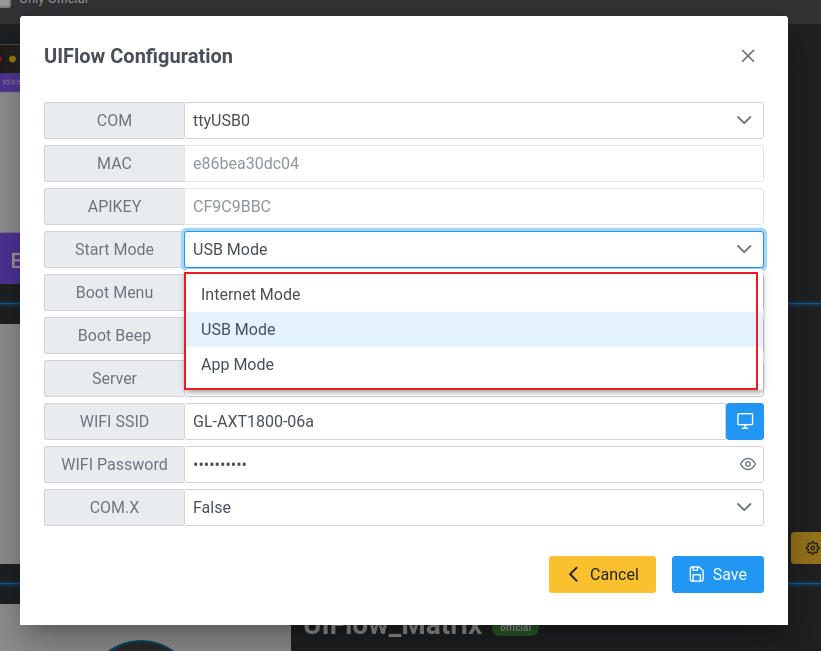Select Internet Mode from the list
Image resolution: width=821 pixels, height=651 pixels.
point(251,294)
